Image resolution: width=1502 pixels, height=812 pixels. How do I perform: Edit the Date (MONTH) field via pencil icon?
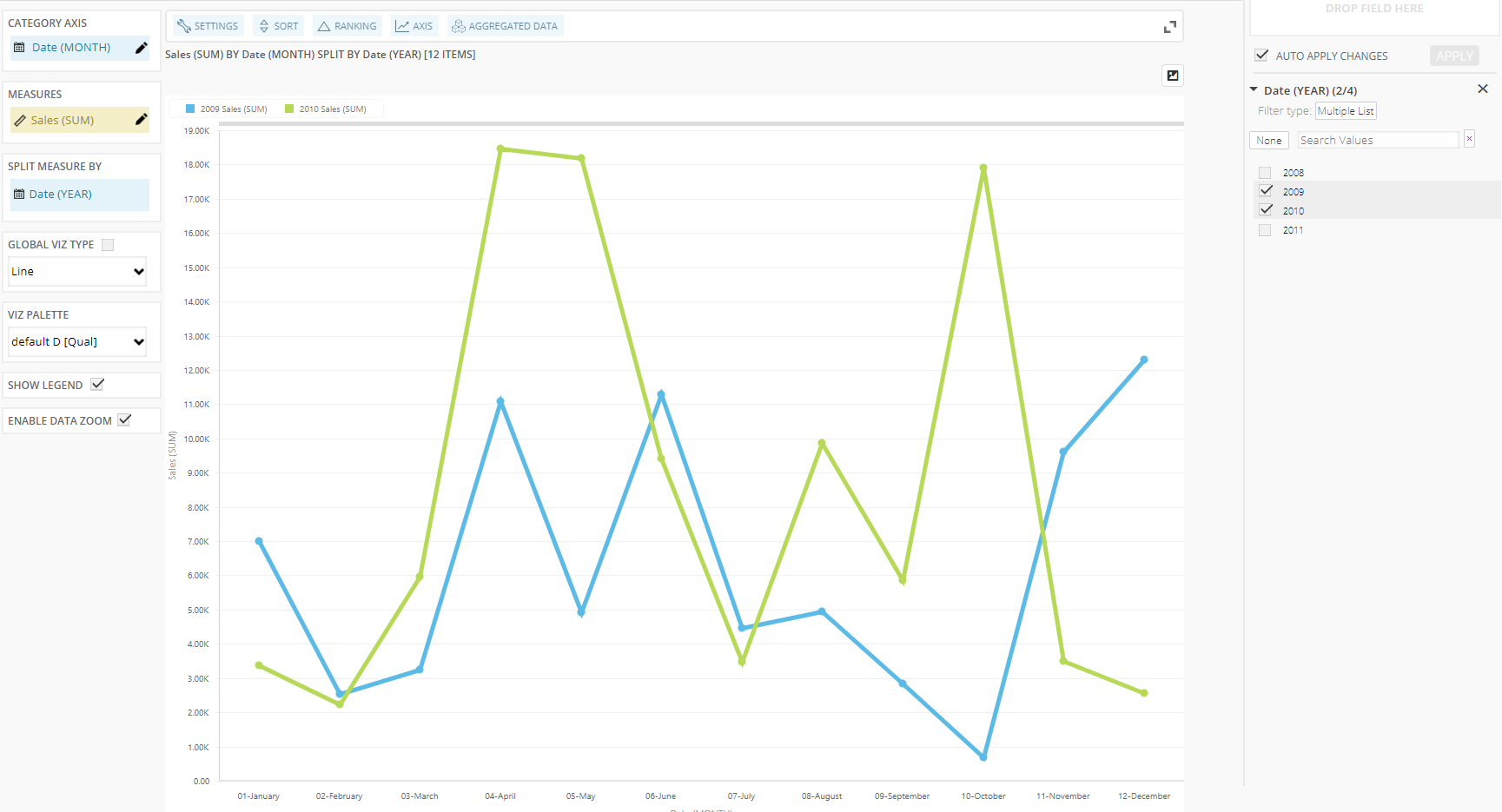pyautogui.click(x=141, y=48)
